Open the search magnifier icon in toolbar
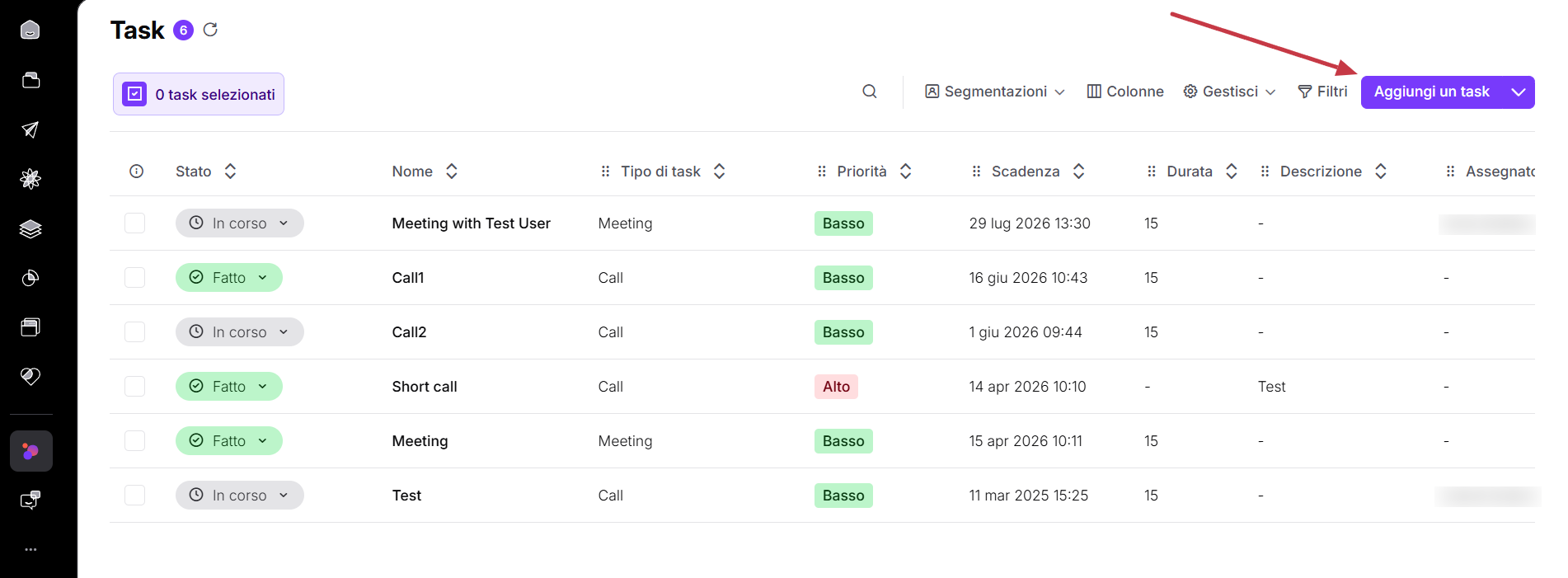1568x578 pixels. (x=870, y=92)
